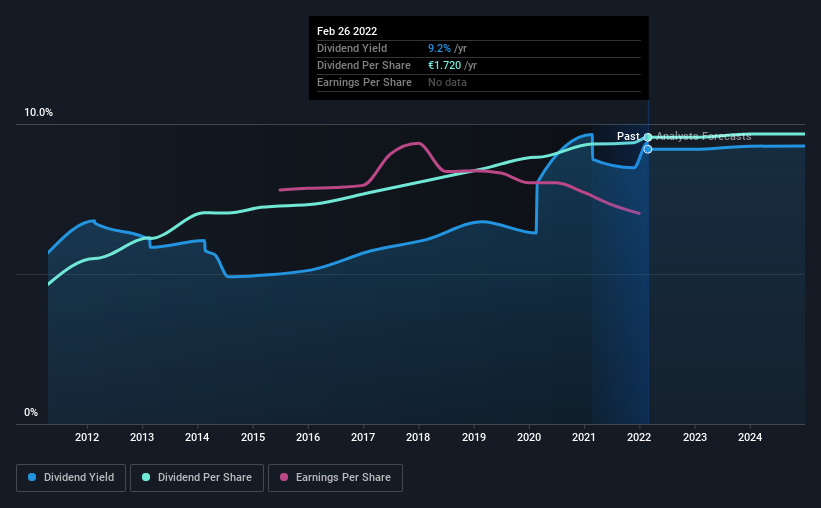Click the Past label on chart
This screenshot has height=508, width=821.
628,136
